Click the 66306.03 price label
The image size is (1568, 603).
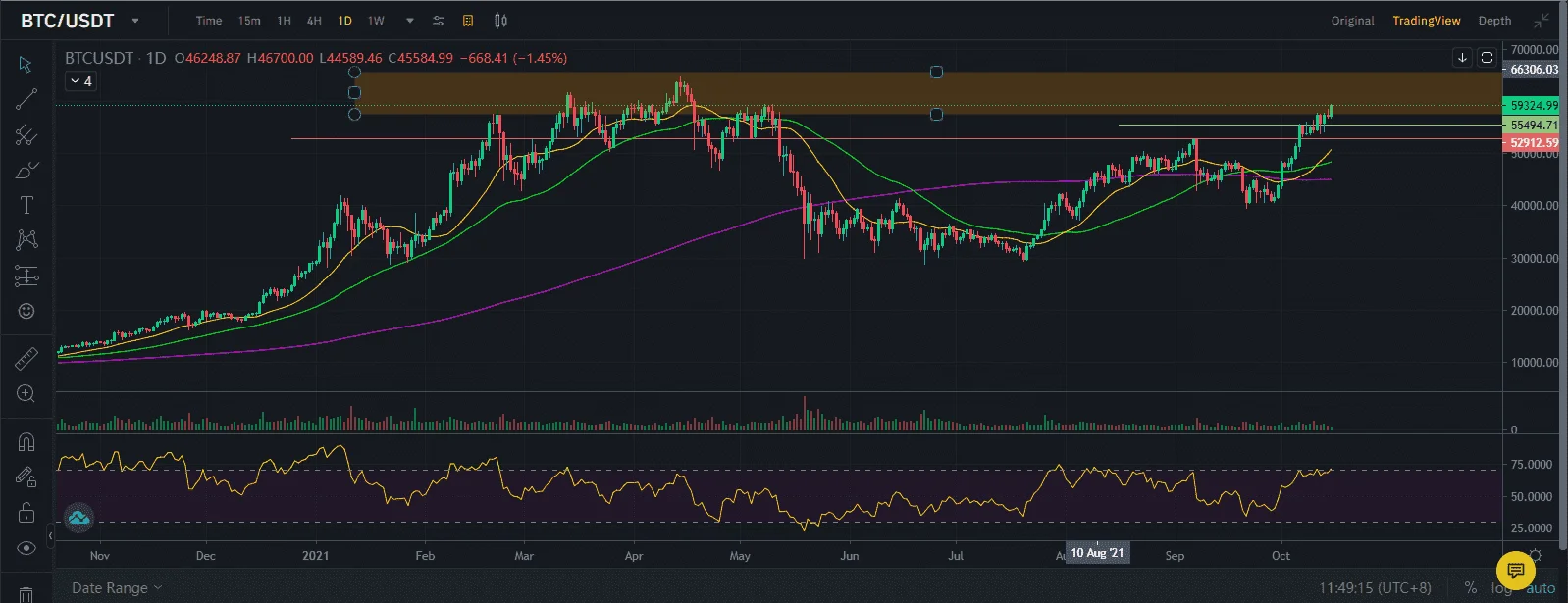coord(1534,70)
